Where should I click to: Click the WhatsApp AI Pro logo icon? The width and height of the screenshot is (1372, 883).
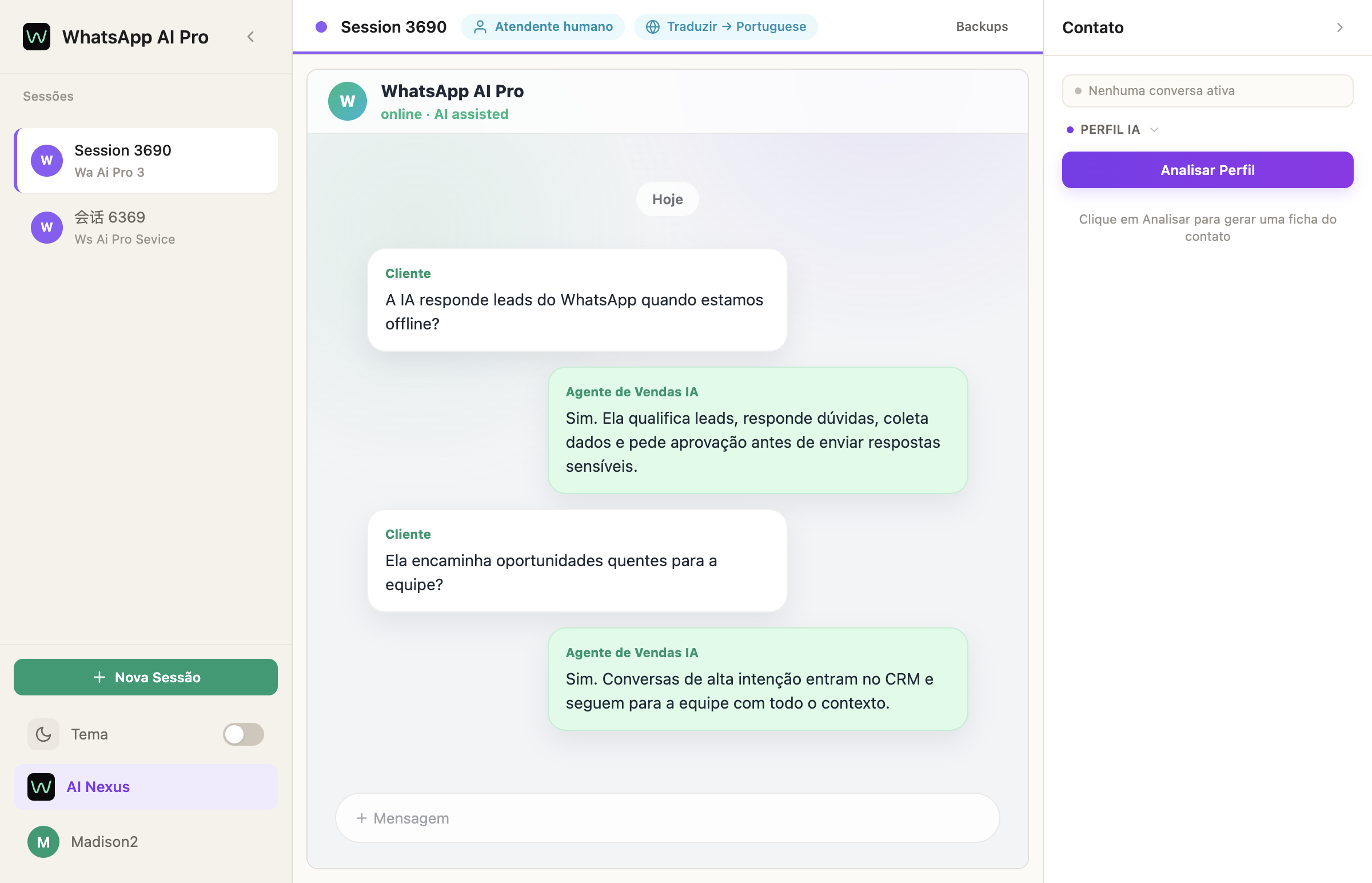[x=37, y=37]
